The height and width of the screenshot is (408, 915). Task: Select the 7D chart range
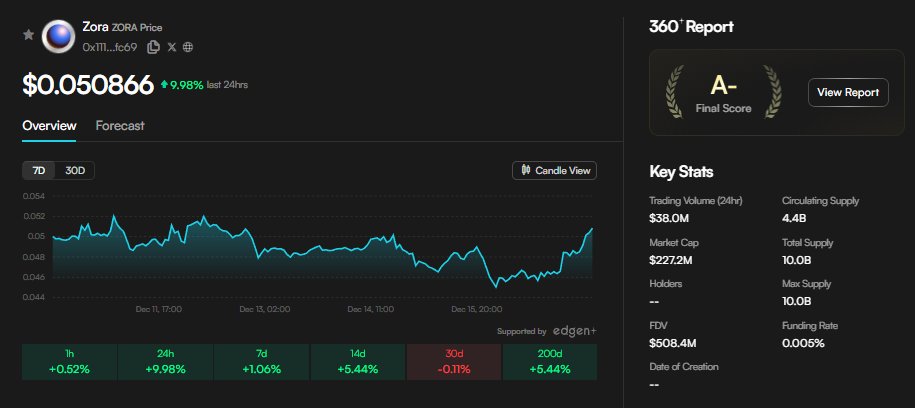coord(39,170)
